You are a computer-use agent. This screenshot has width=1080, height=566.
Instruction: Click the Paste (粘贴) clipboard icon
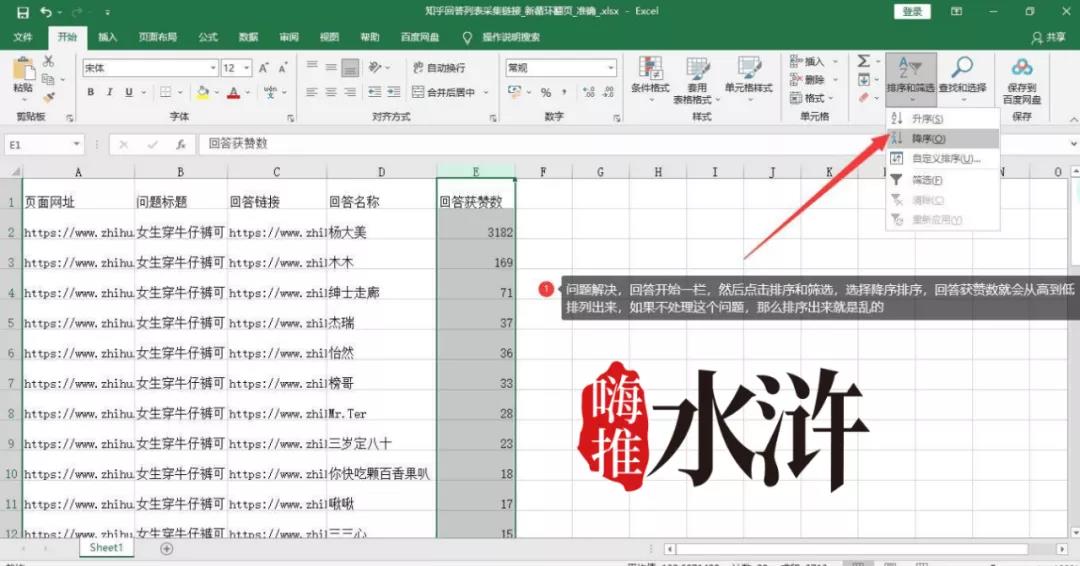coord(23,69)
